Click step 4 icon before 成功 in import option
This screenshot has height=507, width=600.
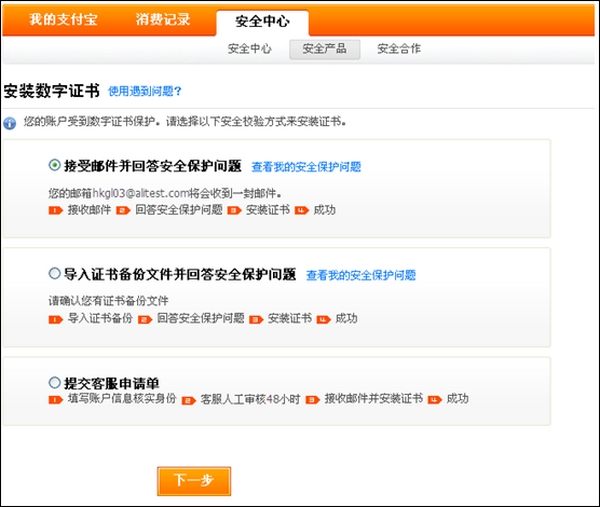(323, 320)
